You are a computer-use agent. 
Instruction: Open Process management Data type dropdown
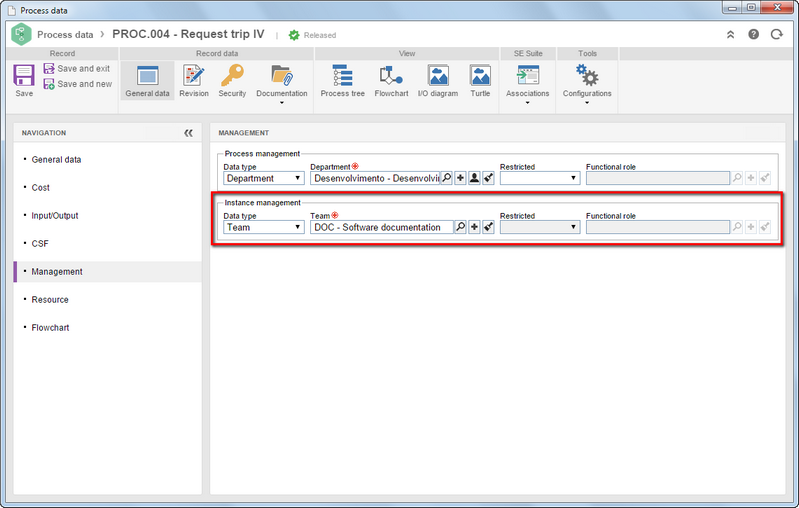[263, 178]
